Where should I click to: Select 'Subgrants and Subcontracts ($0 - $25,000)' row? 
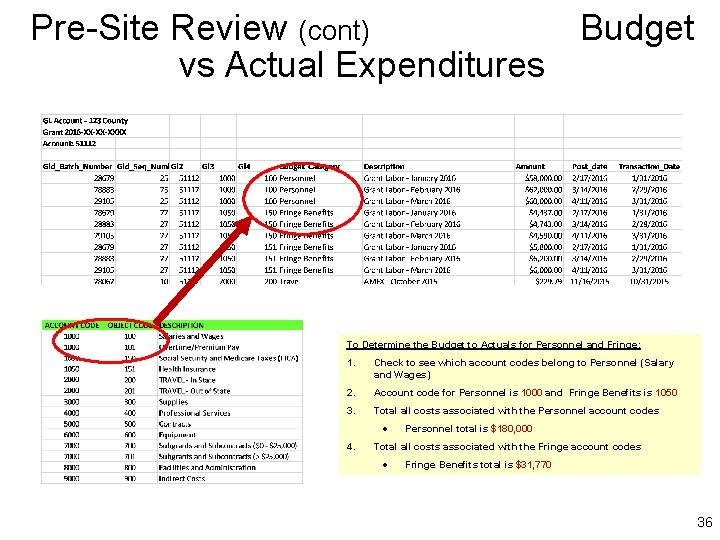point(228,445)
